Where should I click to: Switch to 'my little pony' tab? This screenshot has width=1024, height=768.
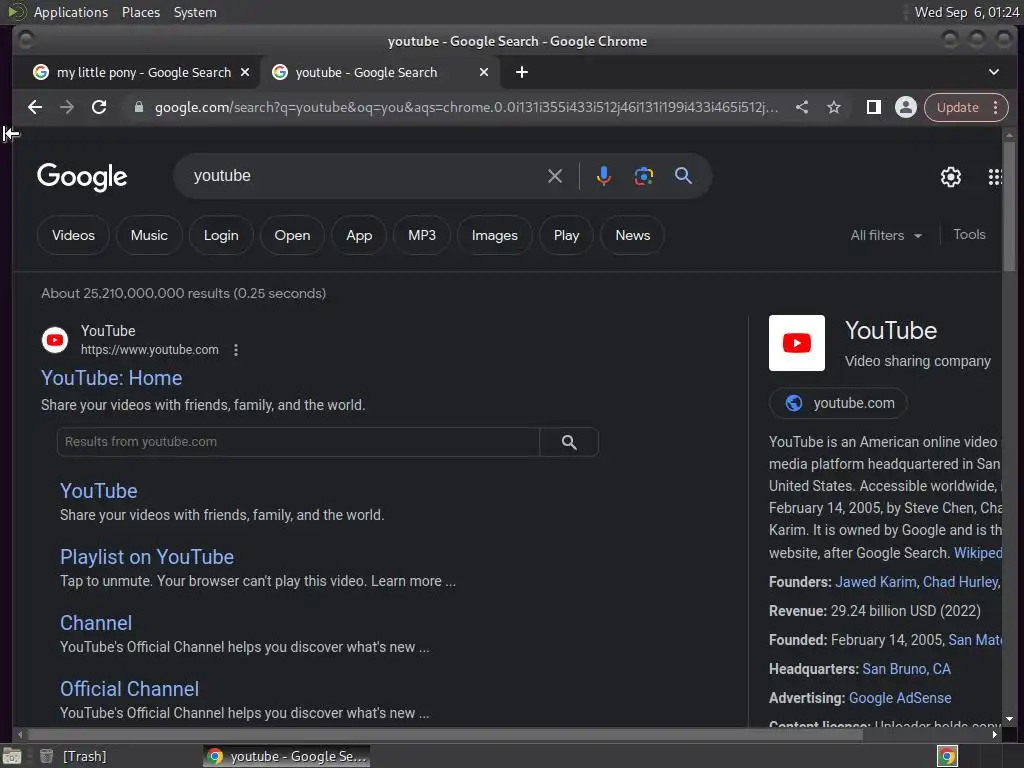[142, 72]
